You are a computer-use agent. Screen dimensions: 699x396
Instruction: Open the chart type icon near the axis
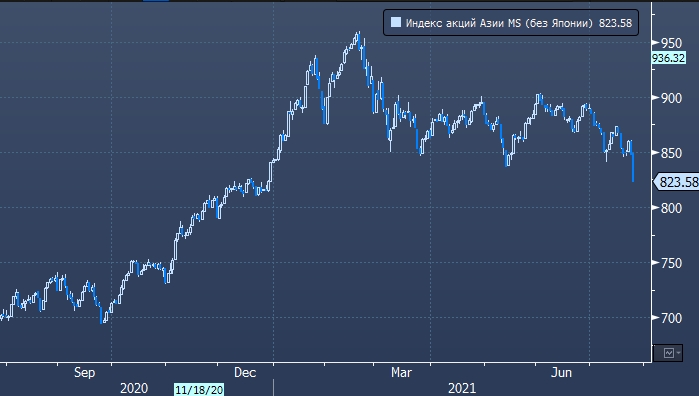click(669, 353)
